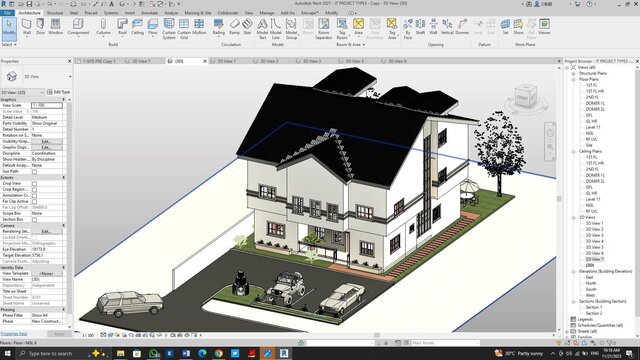
Task: Click Edit for Visibility/Graphics Overrides
Action: click(x=47, y=141)
